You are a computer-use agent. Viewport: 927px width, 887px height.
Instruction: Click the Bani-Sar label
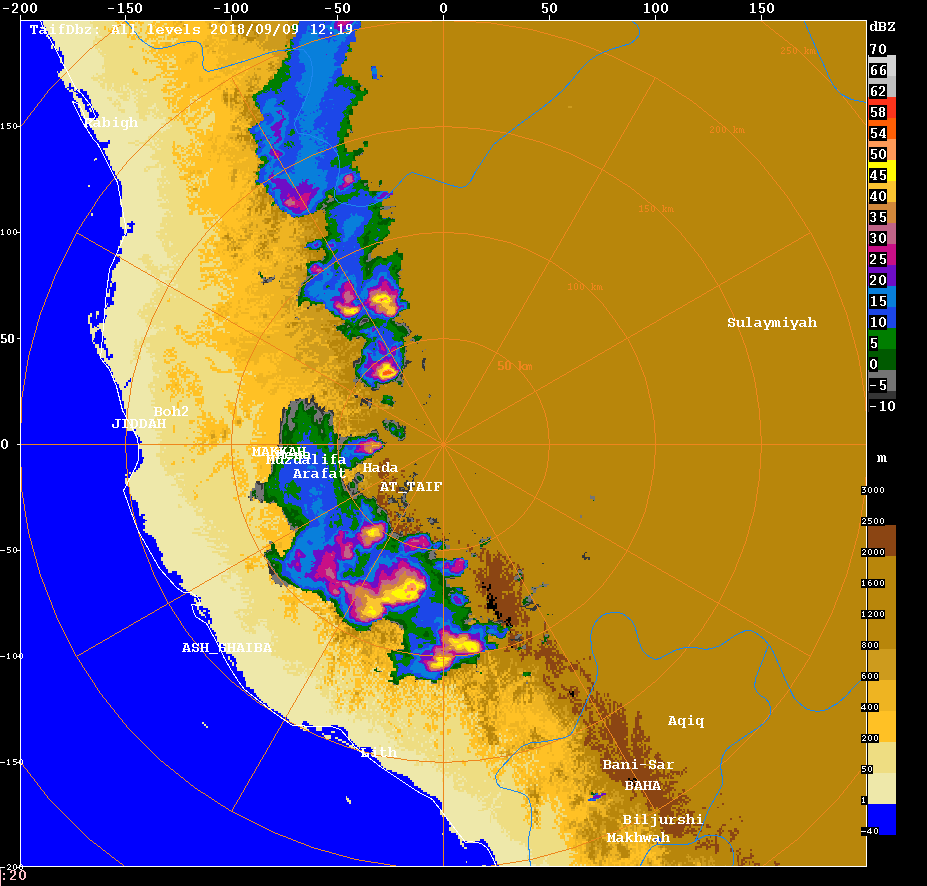pos(638,765)
